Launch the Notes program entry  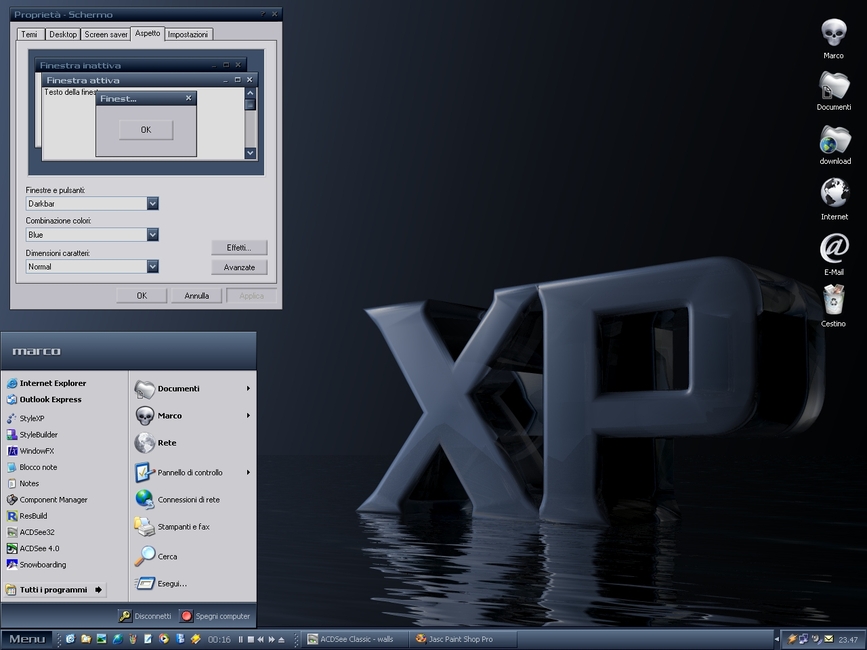[23, 484]
